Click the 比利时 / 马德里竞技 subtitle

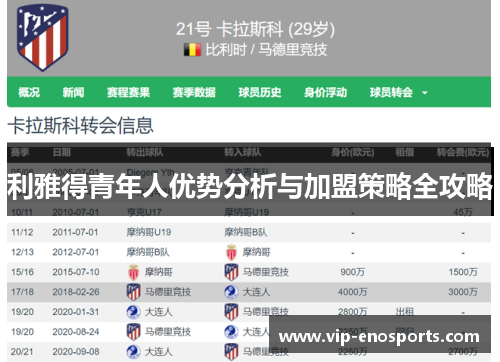click(266, 50)
